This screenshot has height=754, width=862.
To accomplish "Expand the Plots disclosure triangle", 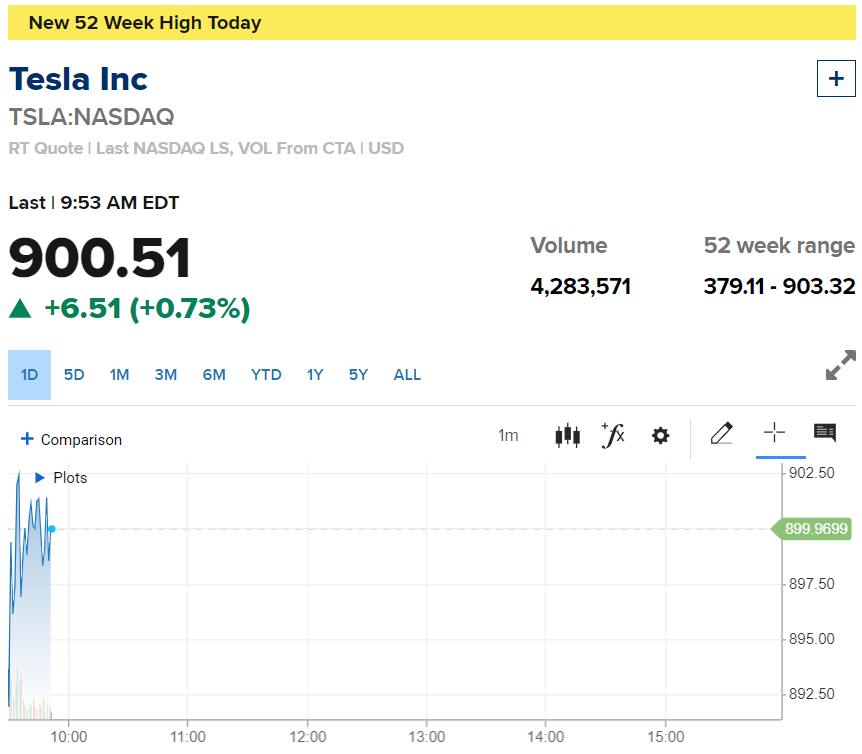I will (40, 478).
